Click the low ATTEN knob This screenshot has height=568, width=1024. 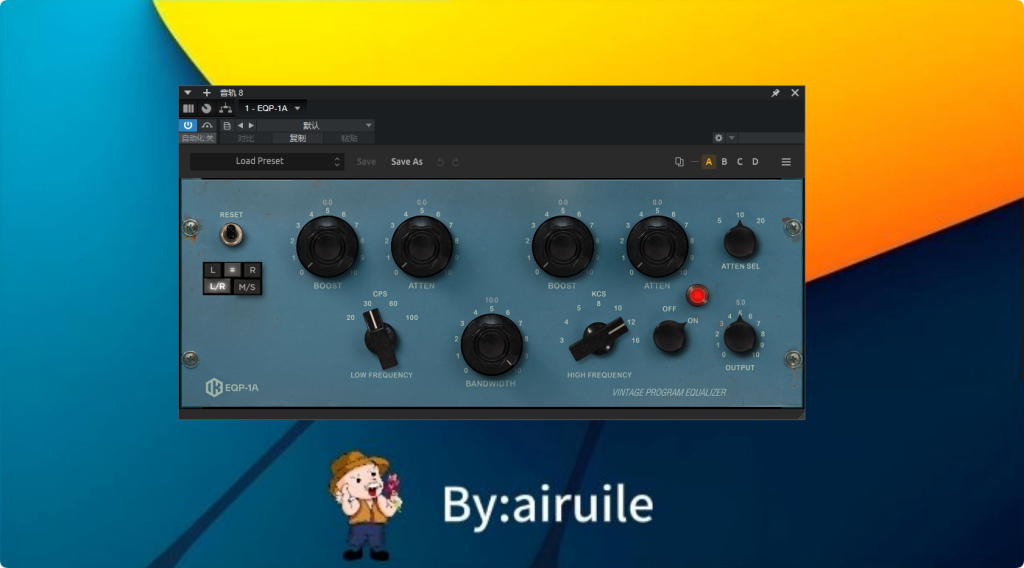[421, 247]
